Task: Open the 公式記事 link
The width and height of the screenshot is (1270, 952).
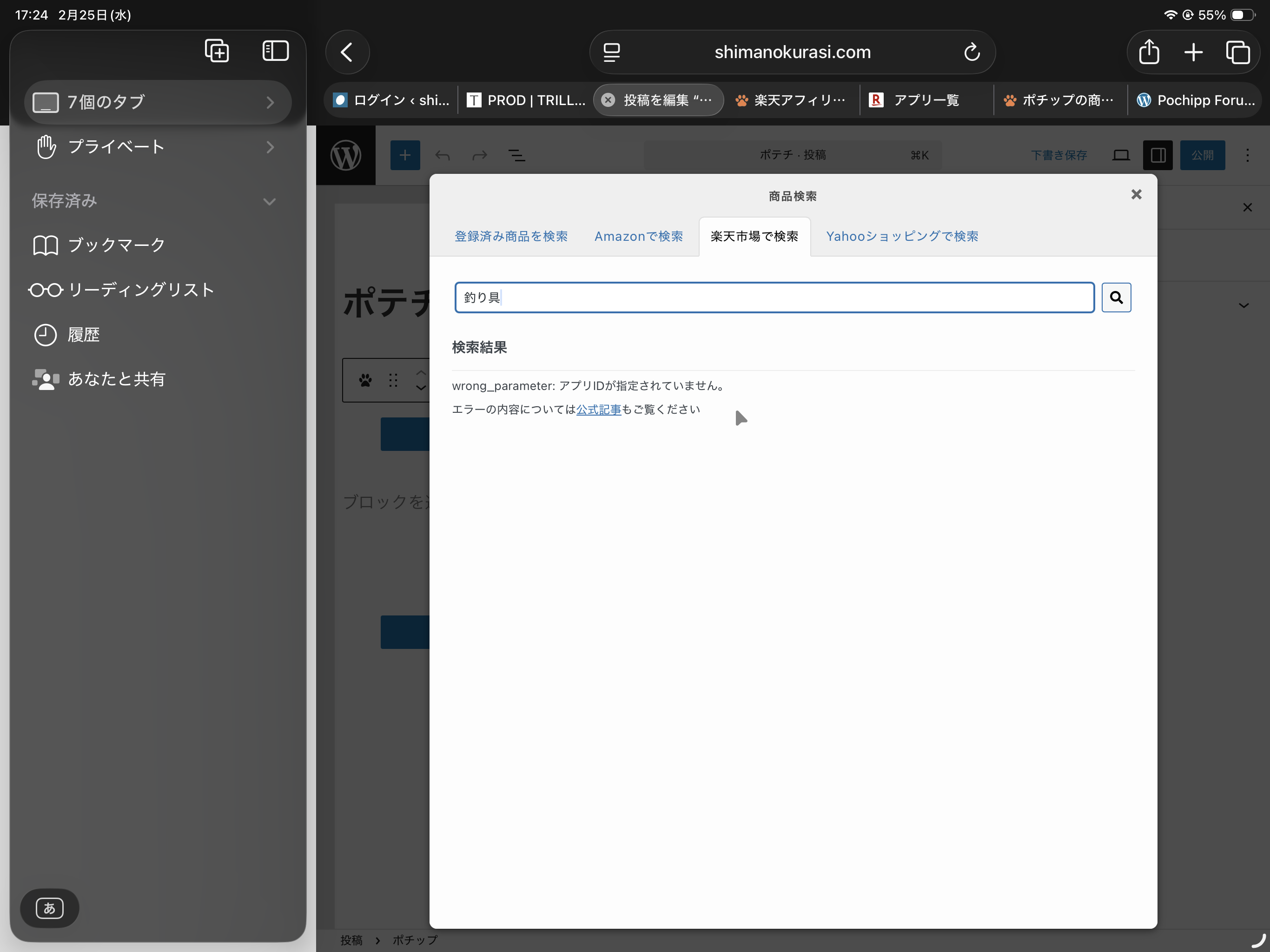Action: click(598, 410)
